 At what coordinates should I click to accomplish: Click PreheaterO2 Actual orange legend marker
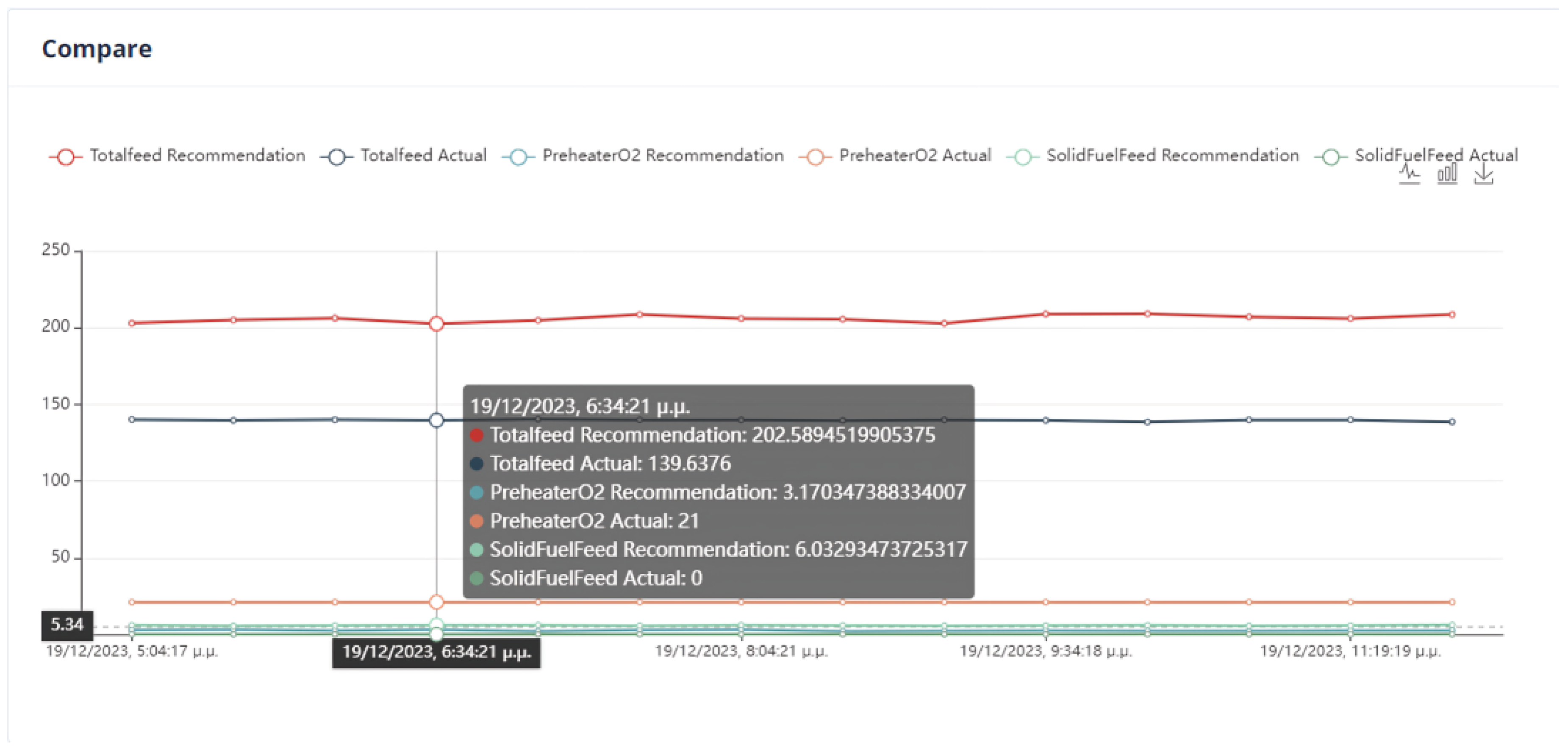tap(815, 156)
